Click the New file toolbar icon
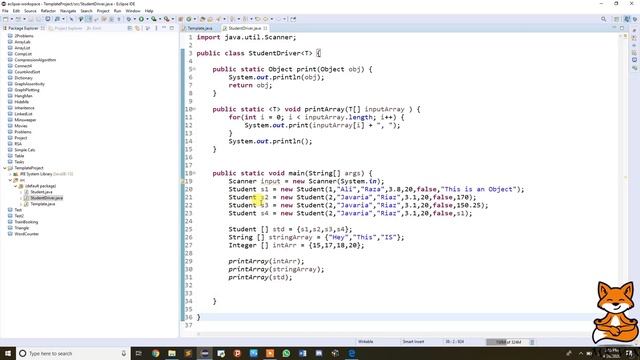 [x=5, y=19]
